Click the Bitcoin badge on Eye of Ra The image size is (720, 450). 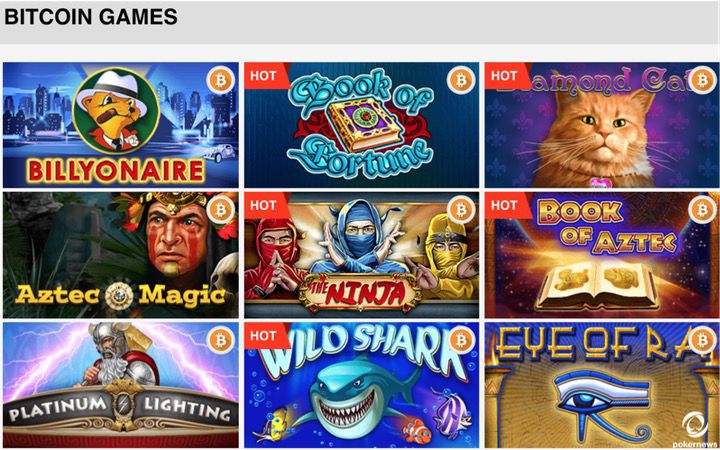click(702, 340)
